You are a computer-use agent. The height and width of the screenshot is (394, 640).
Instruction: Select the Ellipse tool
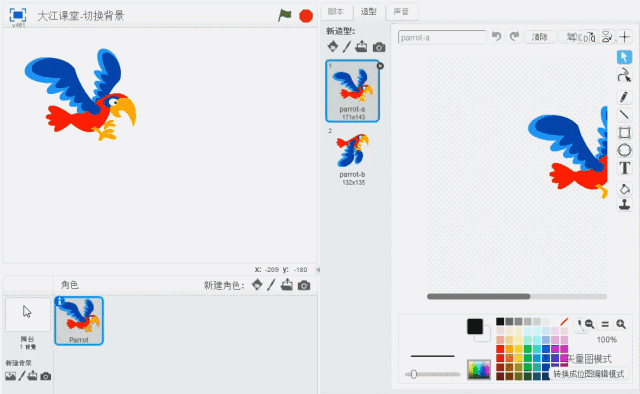click(x=624, y=150)
